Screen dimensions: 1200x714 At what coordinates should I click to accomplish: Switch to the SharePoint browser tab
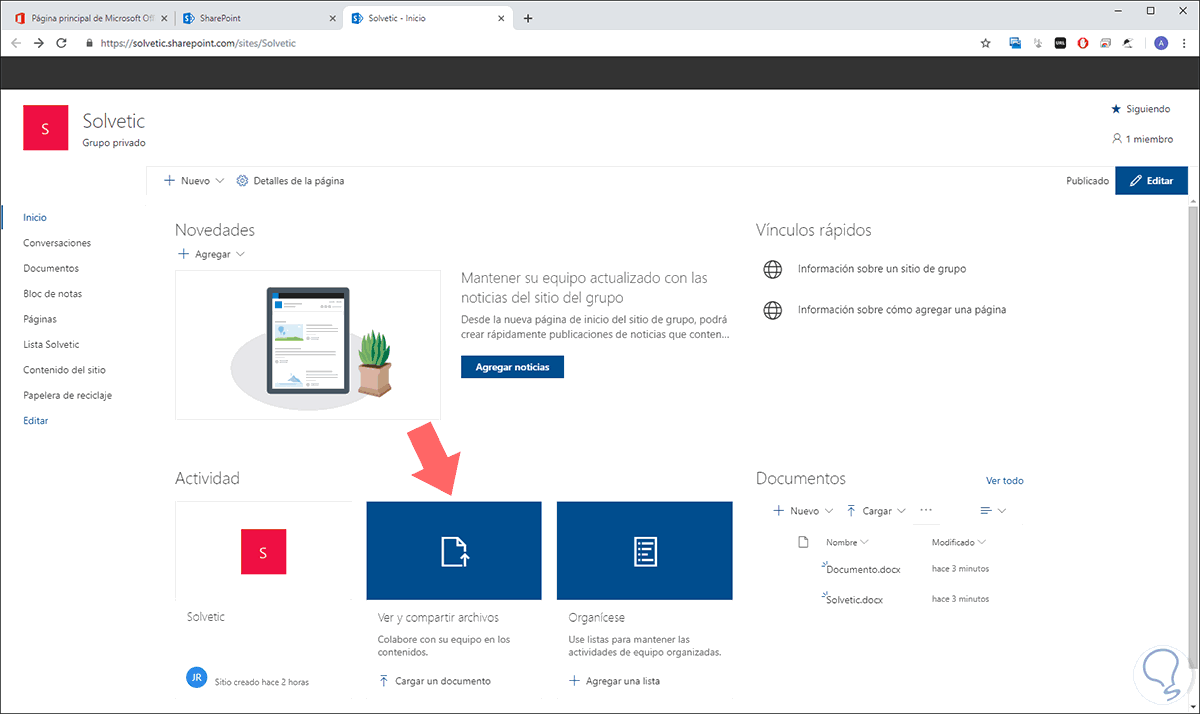pyautogui.click(x=259, y=18)
